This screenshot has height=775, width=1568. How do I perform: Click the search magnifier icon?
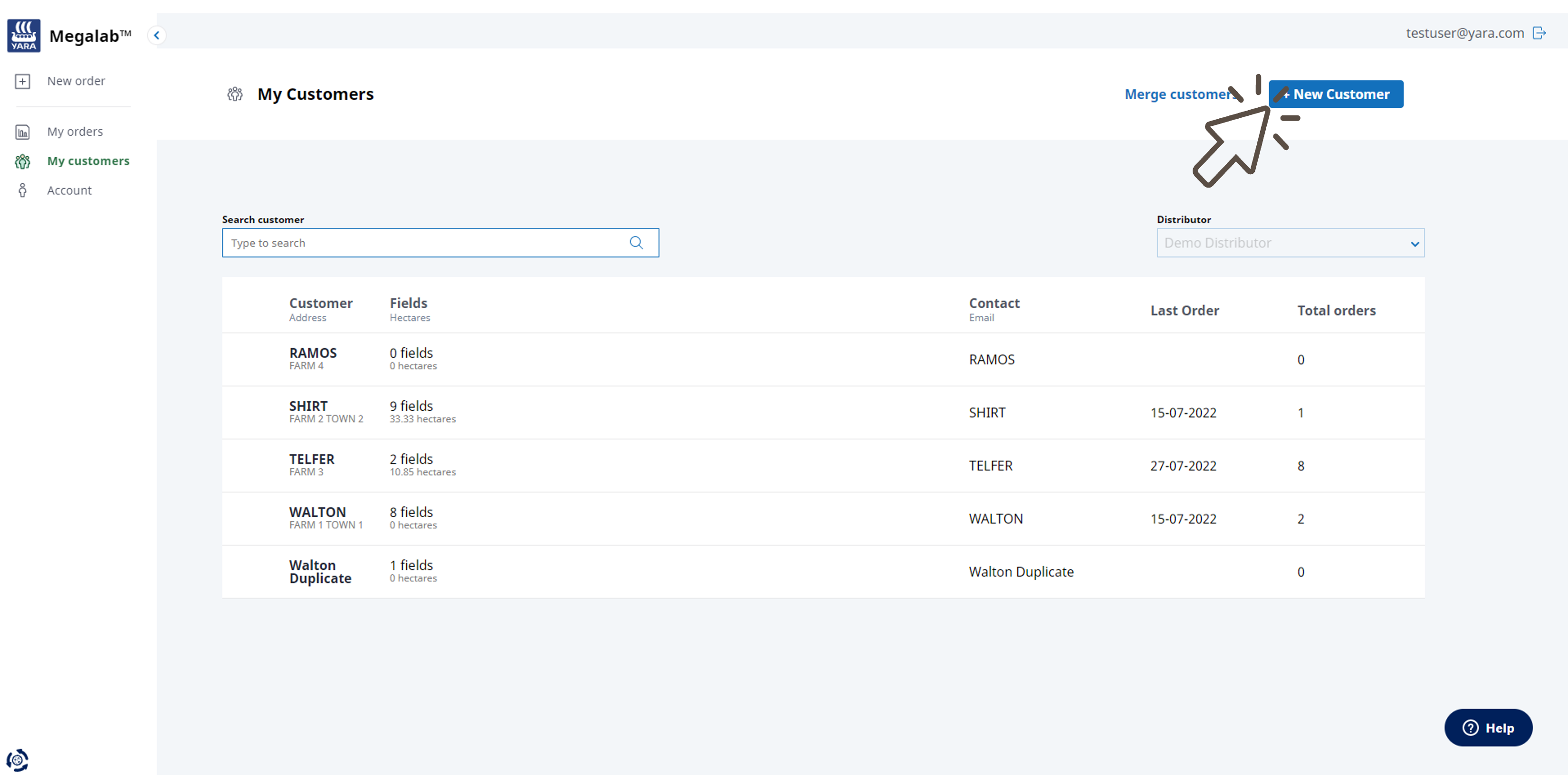pos(636,243)
